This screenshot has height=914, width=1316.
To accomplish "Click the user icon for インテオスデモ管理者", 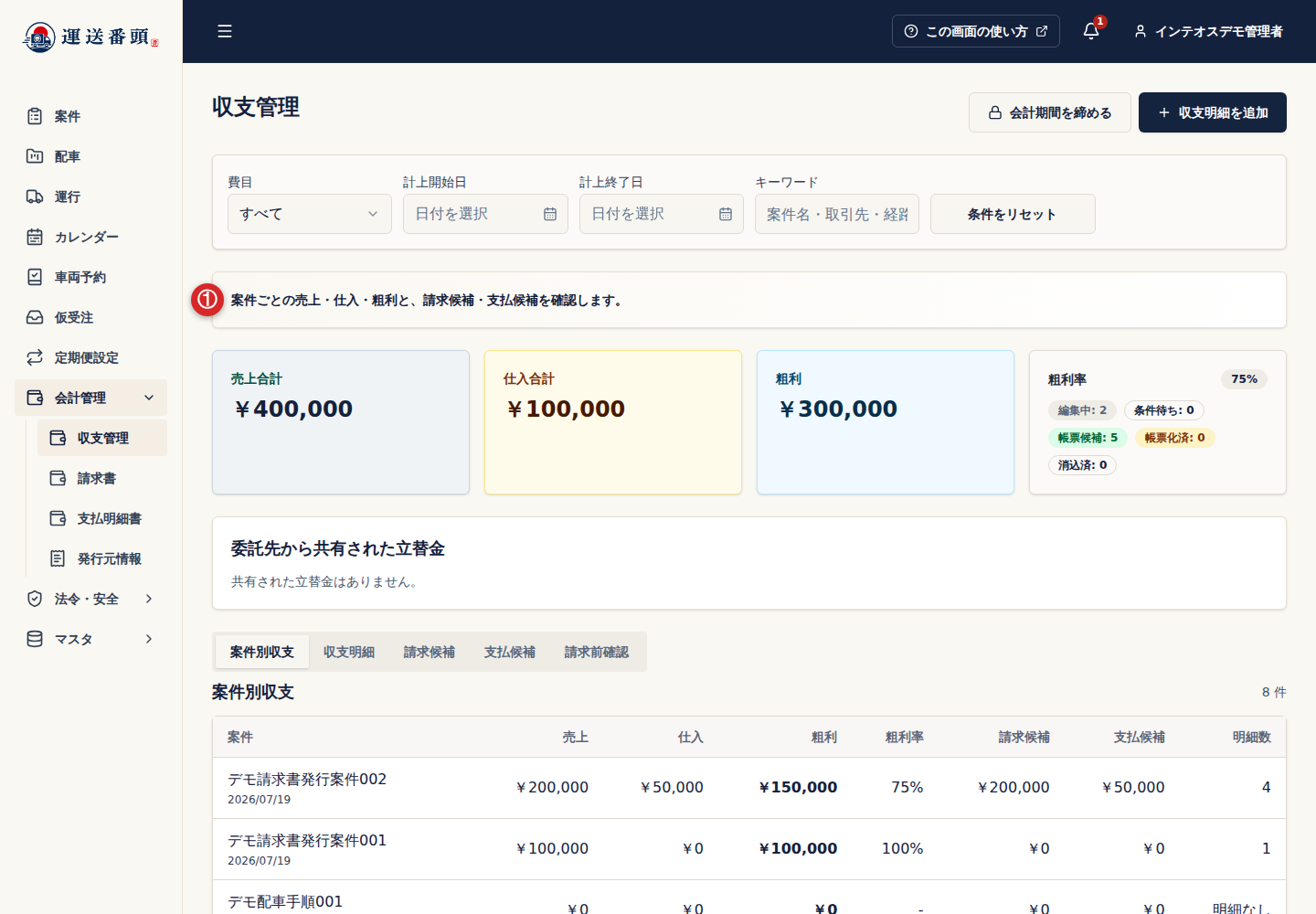I will tap(1141, 31).
